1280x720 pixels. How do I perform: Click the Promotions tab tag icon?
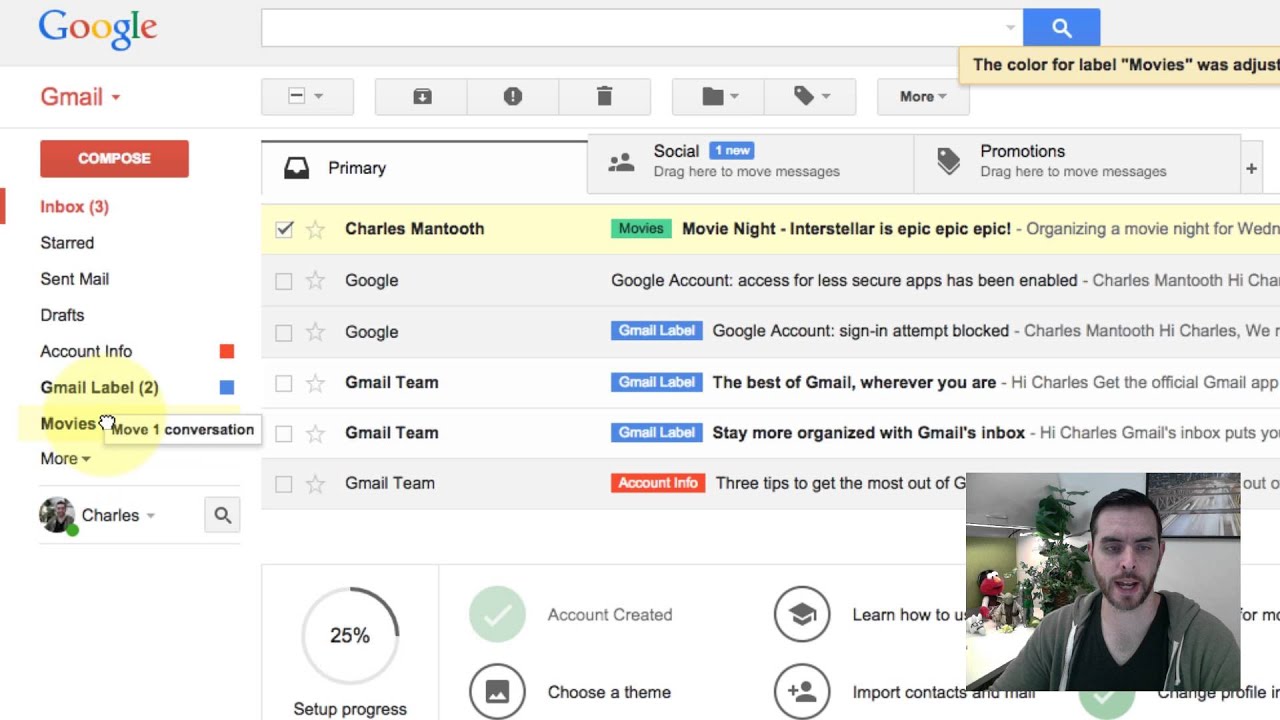[948, 161]
